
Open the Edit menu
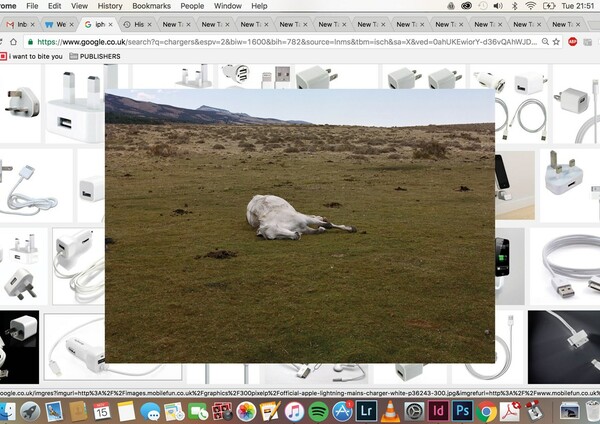54,6
